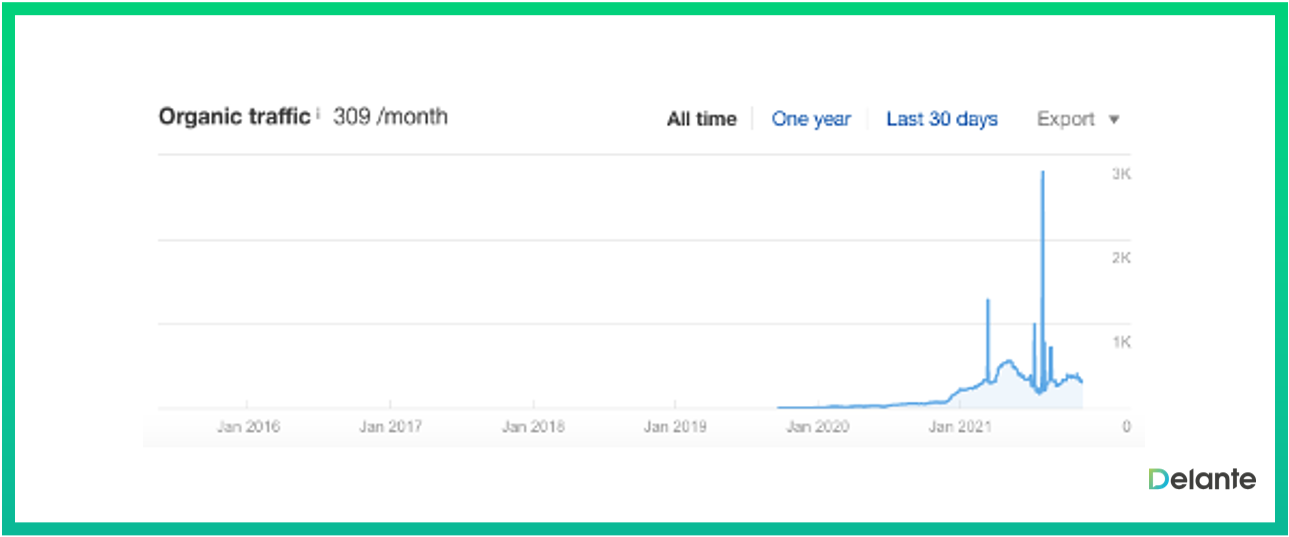The width and height of the screenshot is (1289, 537).
Task: Select the Jan 2019 date marker
Action: coord(675,427)
